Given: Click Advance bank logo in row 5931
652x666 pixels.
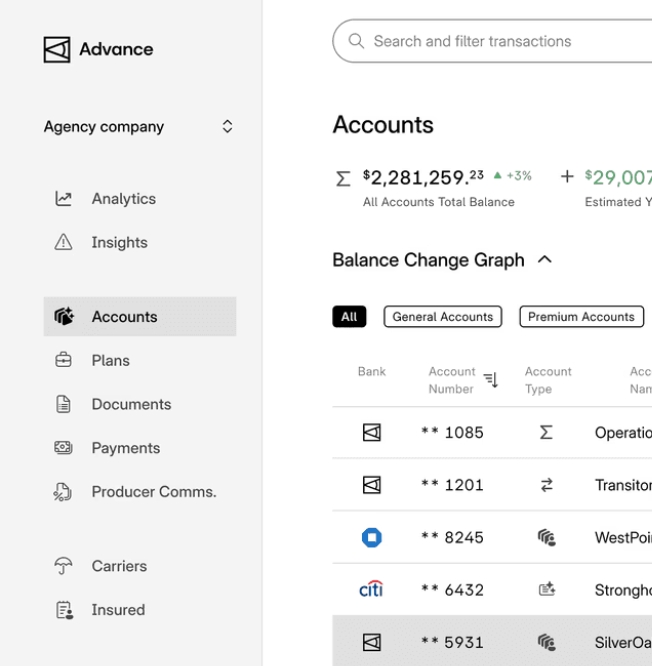Looking at the screenshot, I should click(x=372, y=642).
